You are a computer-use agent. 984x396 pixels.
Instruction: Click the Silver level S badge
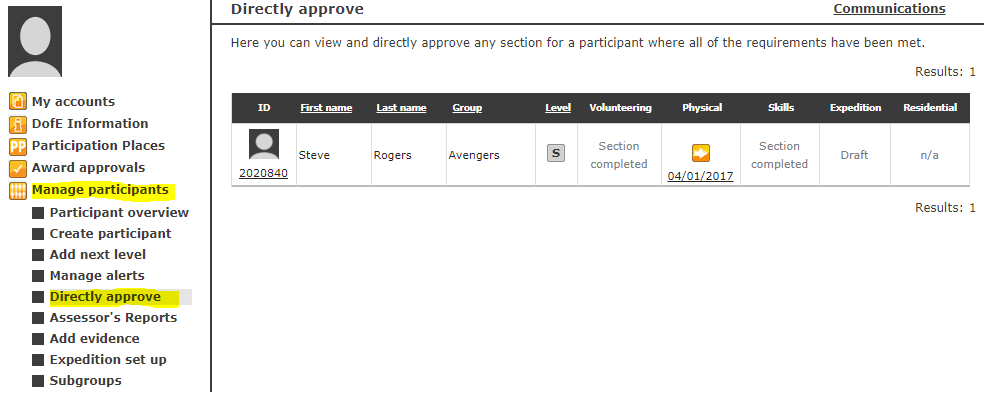tap(555, 153)
